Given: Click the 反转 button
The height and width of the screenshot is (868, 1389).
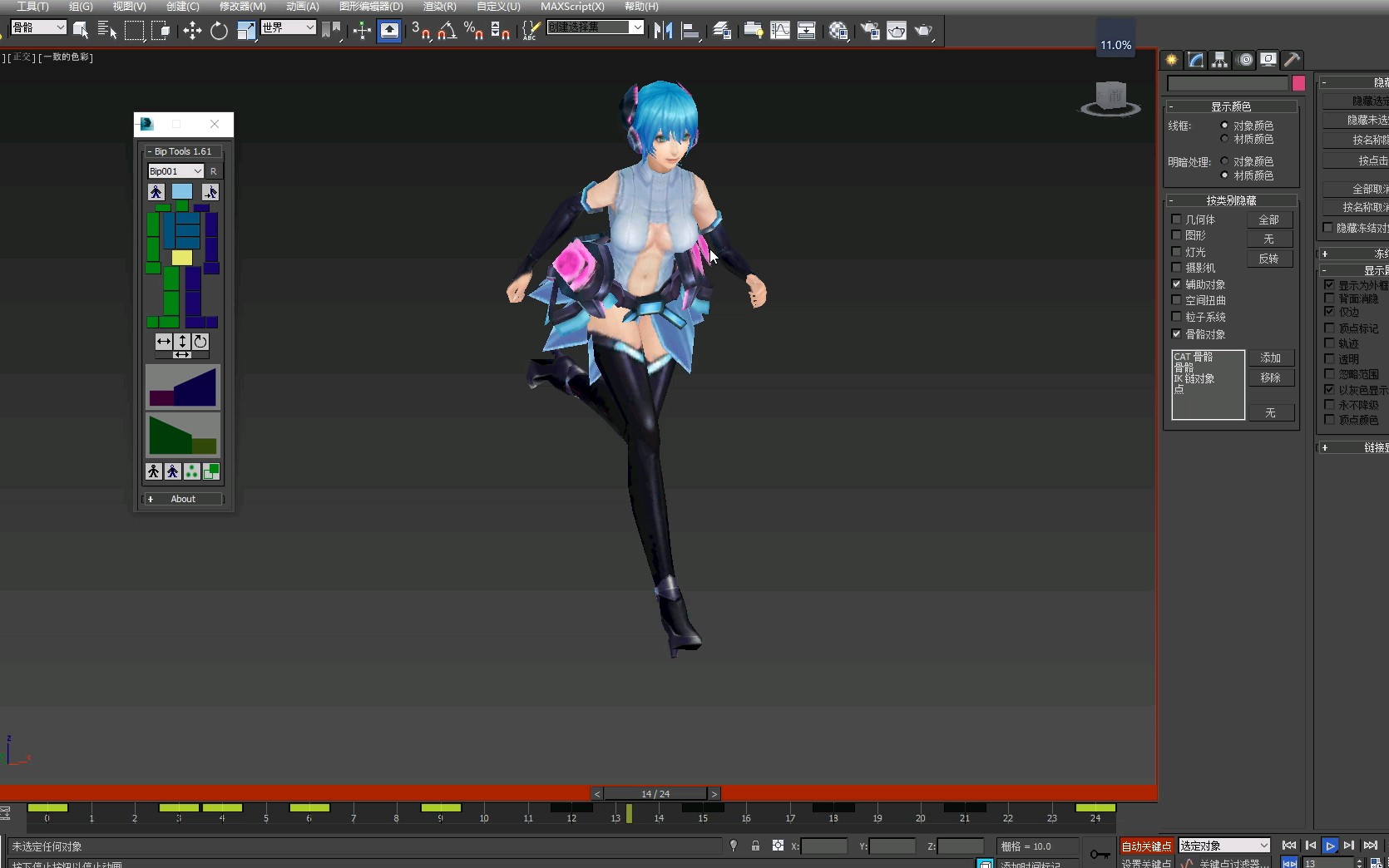Looking at the screenshot, I should pos(1269,259).
